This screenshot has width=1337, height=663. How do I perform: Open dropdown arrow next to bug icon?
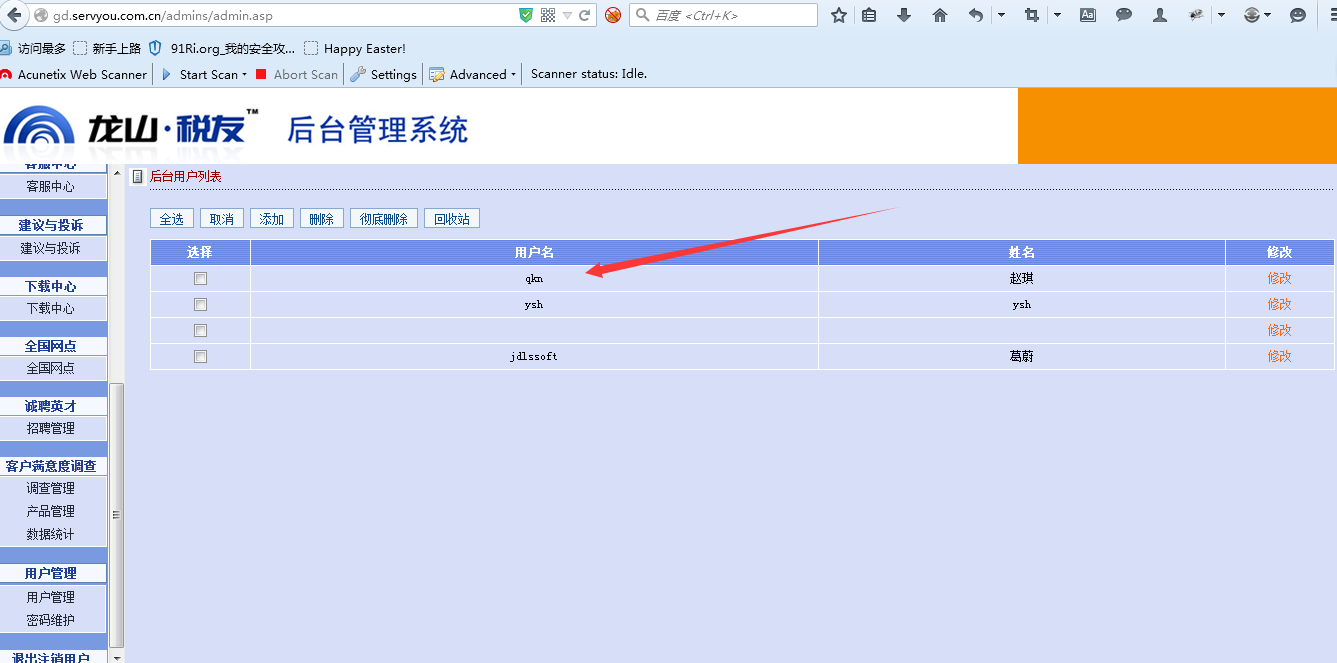pos(1222,15)
